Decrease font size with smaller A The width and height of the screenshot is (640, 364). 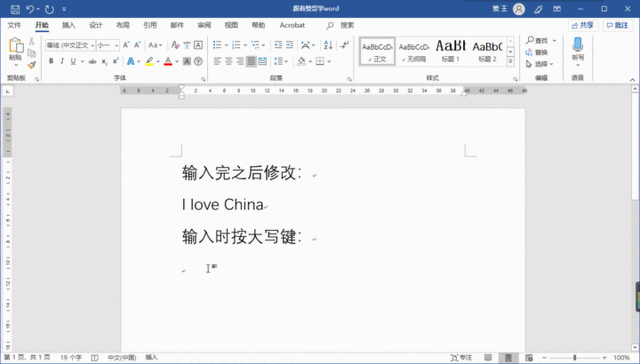137,45
